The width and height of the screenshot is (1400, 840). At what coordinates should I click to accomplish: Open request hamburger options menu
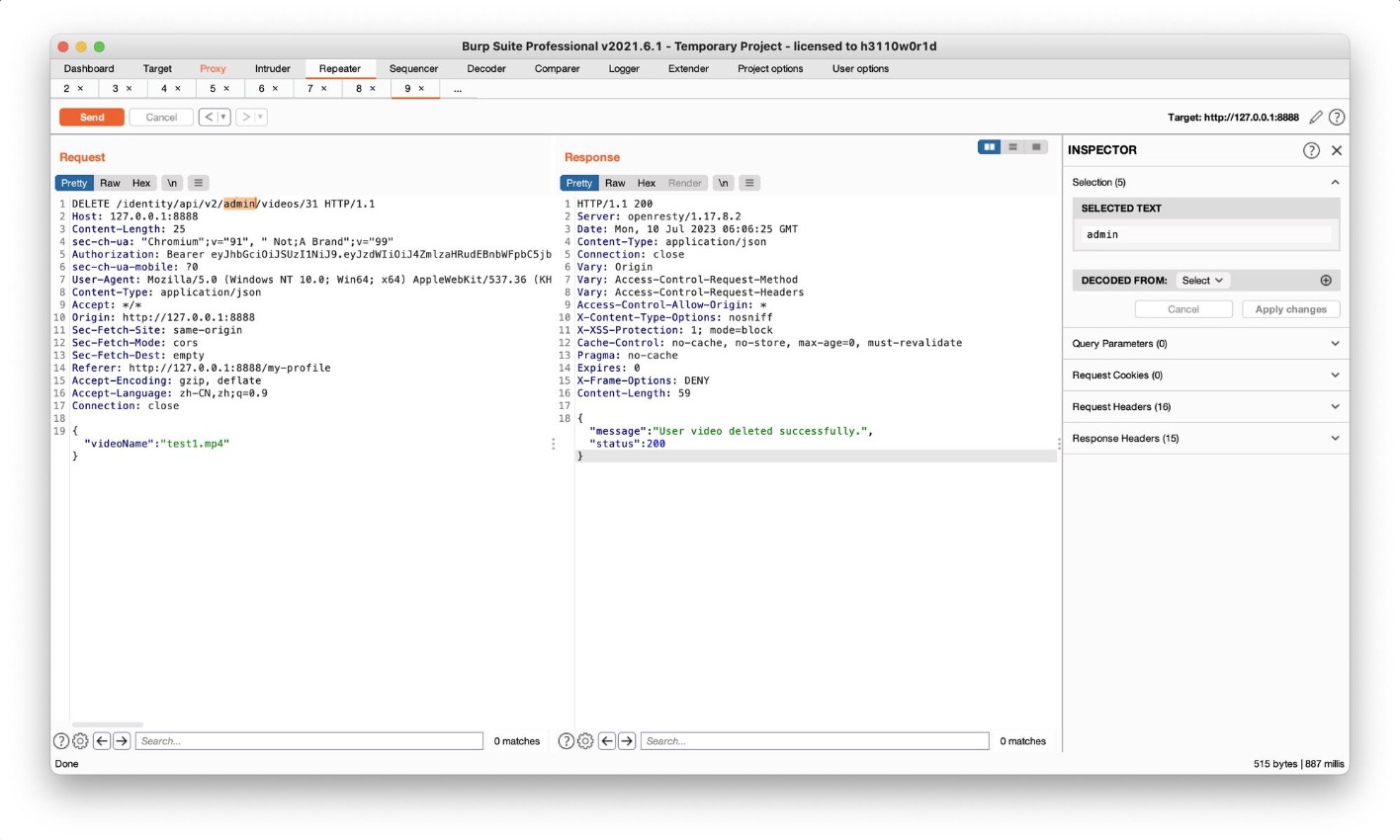199,183
